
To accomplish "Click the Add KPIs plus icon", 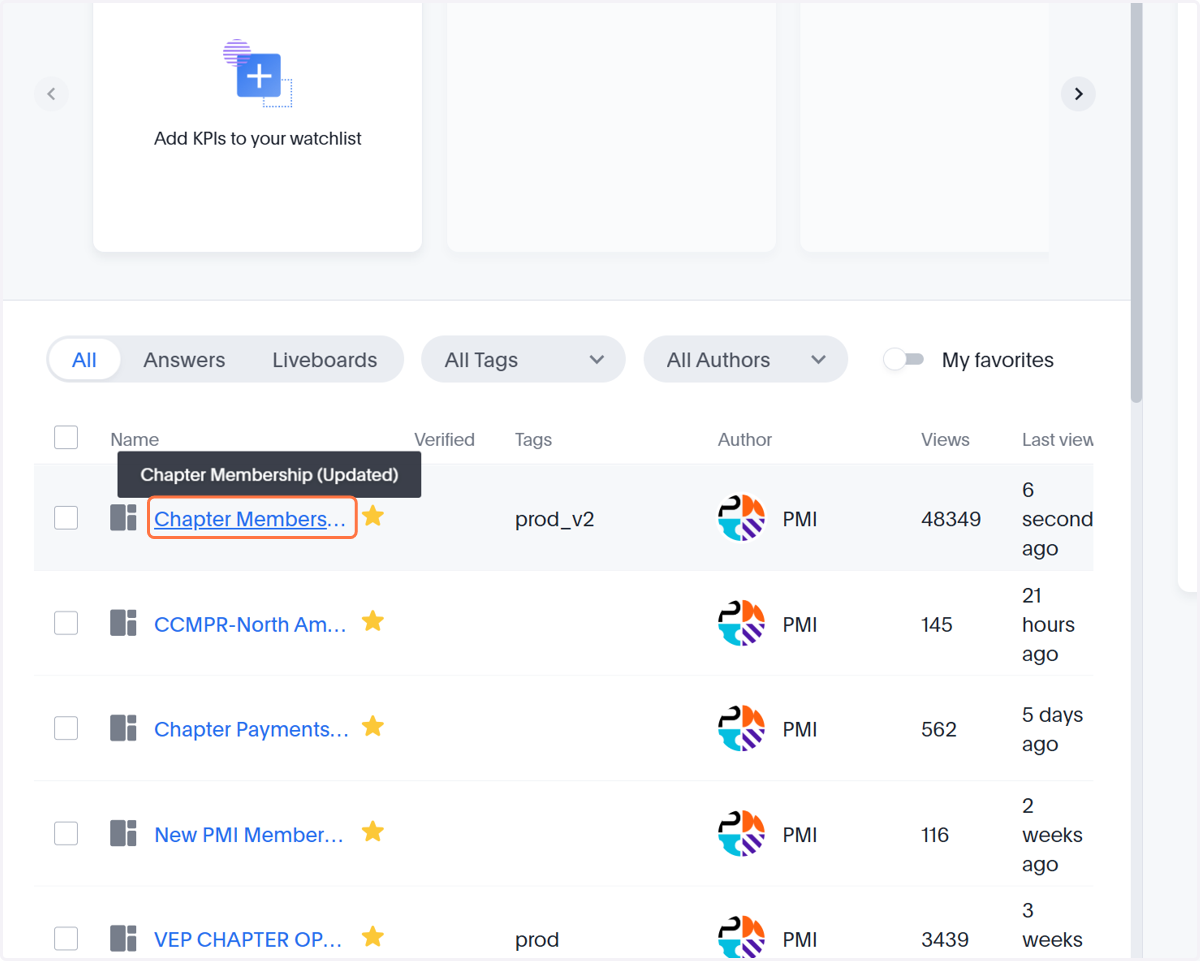I will coord(259,76).
